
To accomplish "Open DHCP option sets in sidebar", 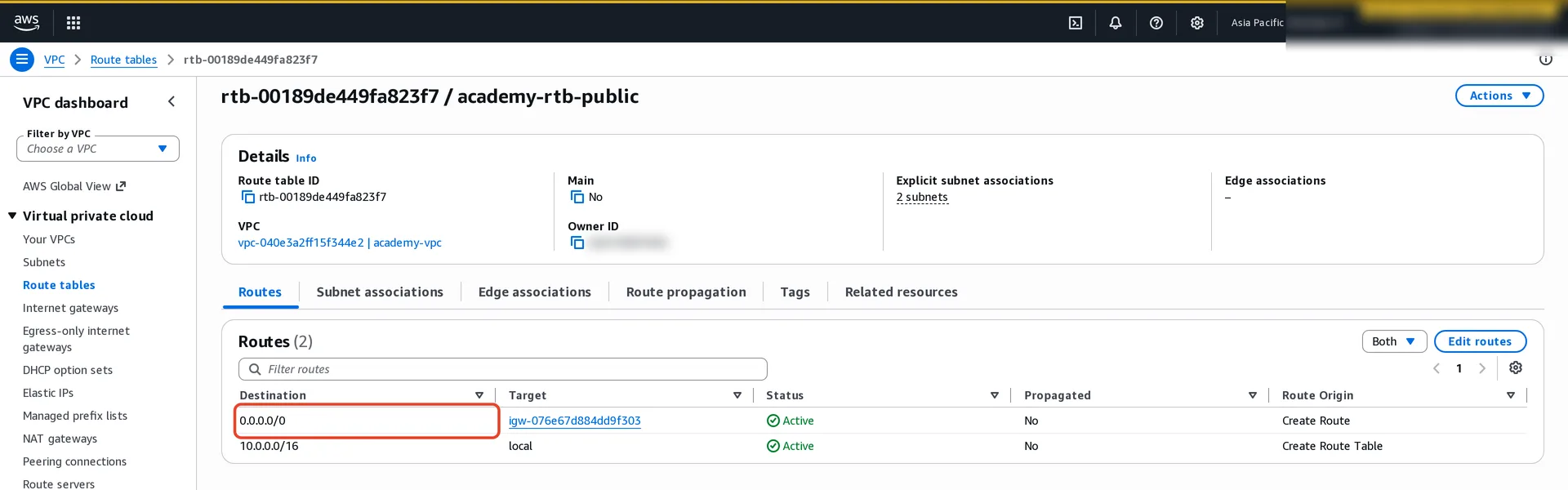I will pyautogui.click(x=68, y=370).
